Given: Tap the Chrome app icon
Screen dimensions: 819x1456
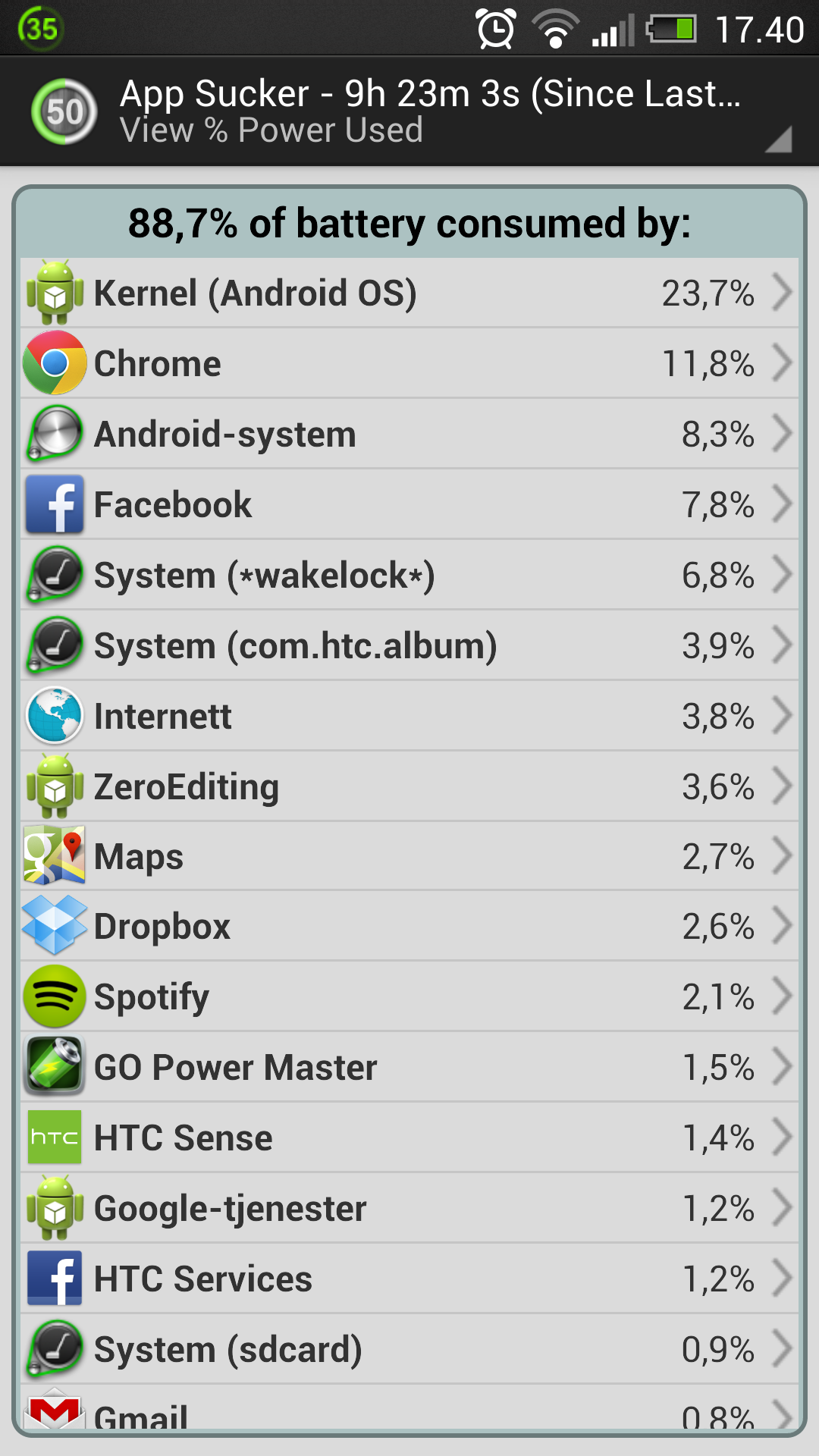Looking at the screenshot, I should 55,362.
